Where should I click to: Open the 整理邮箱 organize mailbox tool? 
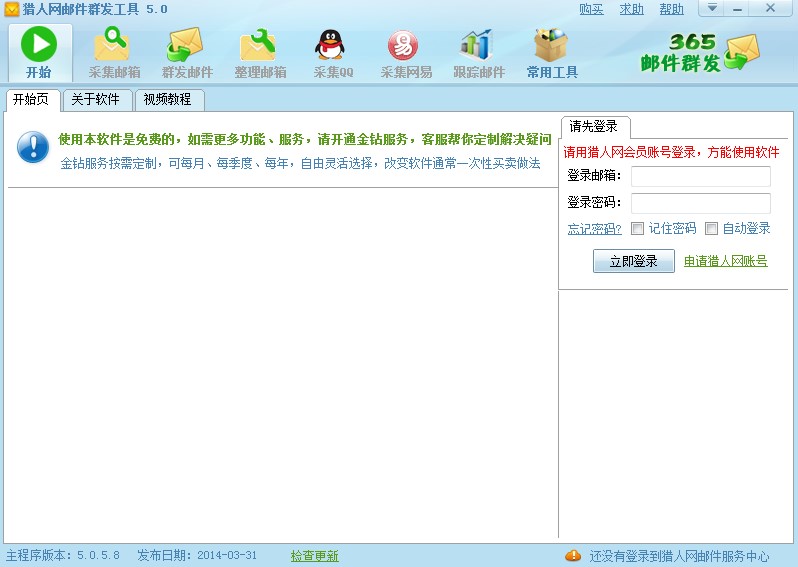pyautogui.click(x=260, y=53)
